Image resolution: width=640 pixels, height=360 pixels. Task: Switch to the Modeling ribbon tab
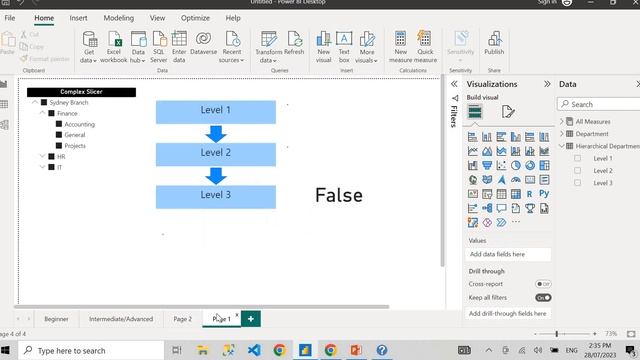[118, 18]
